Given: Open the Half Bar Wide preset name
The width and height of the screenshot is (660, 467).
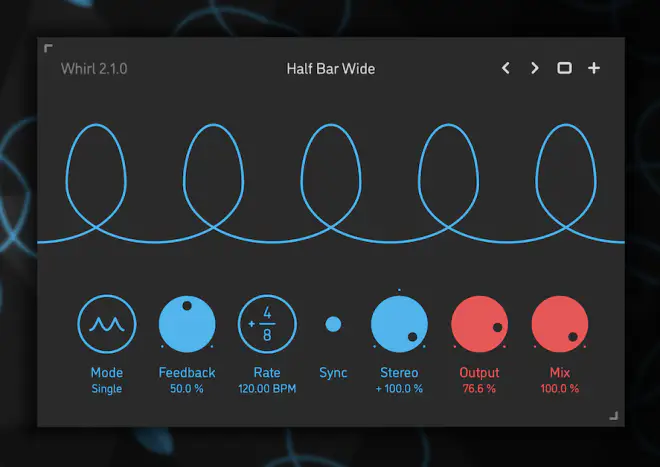Looking at the screenshot, I should click(x=330, y=69).
